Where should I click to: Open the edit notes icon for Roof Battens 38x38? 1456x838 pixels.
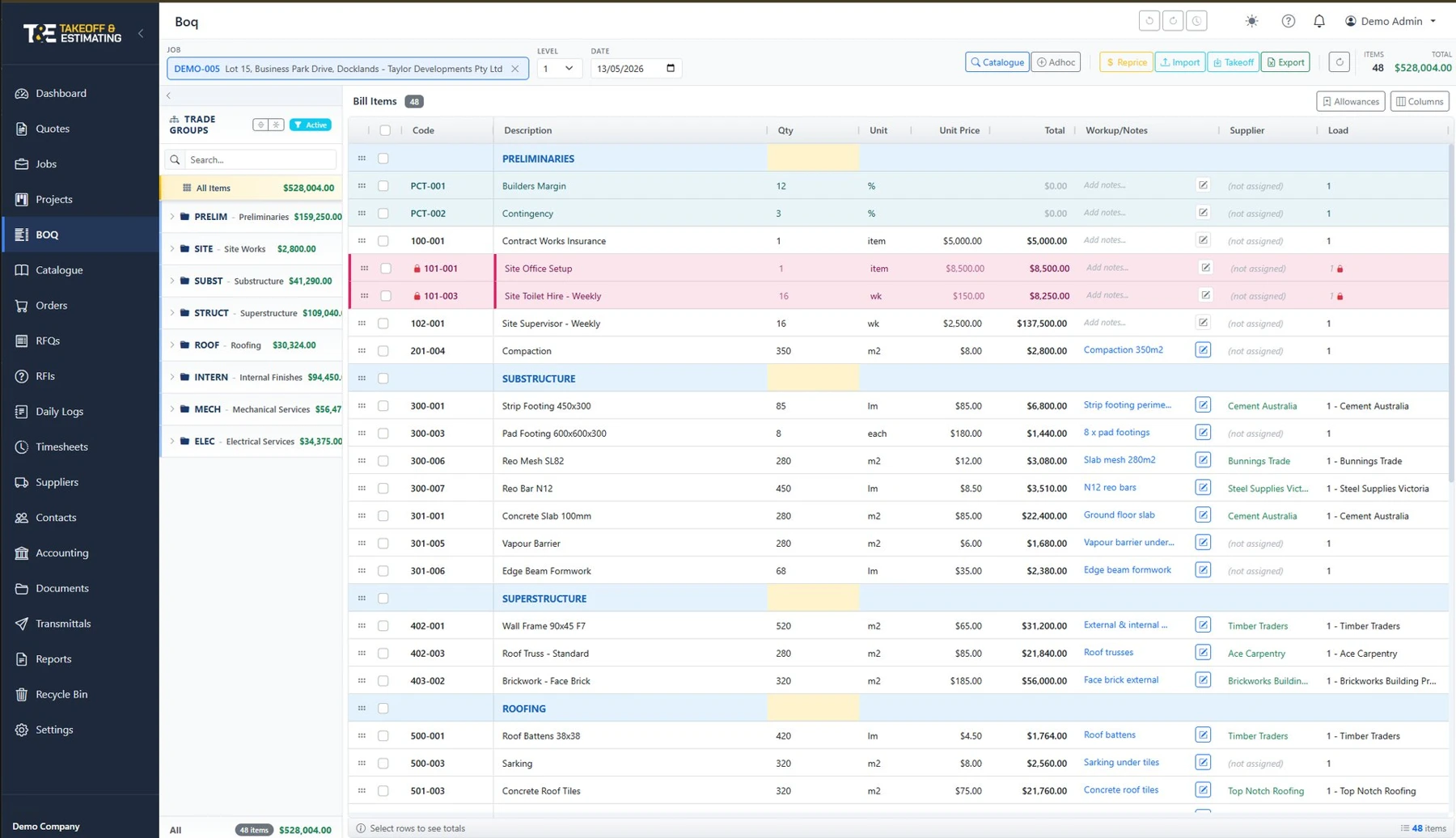tap(1203, 735)
